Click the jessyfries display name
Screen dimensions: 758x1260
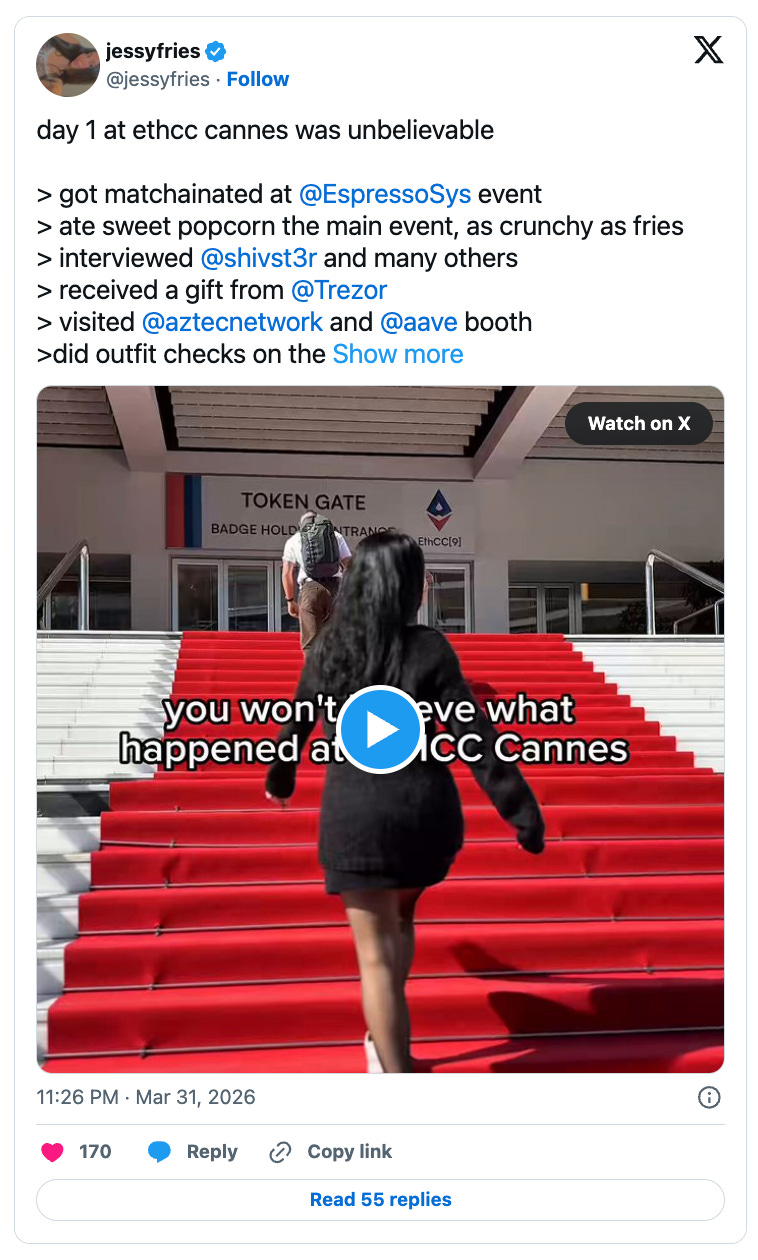[x=153, y=51]
